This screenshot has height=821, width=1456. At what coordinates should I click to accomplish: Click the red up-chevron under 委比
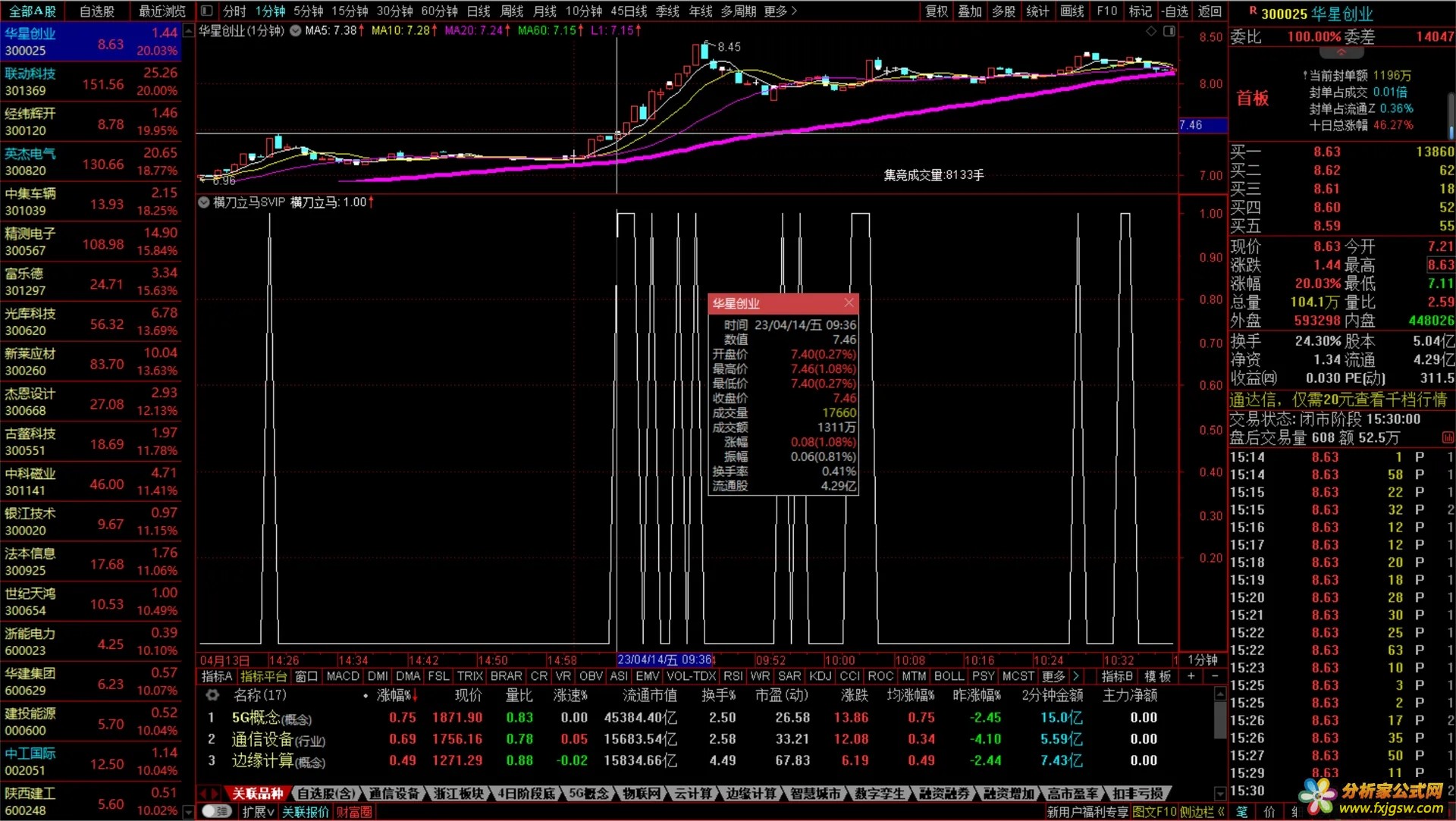click(x=1341, y=53)
